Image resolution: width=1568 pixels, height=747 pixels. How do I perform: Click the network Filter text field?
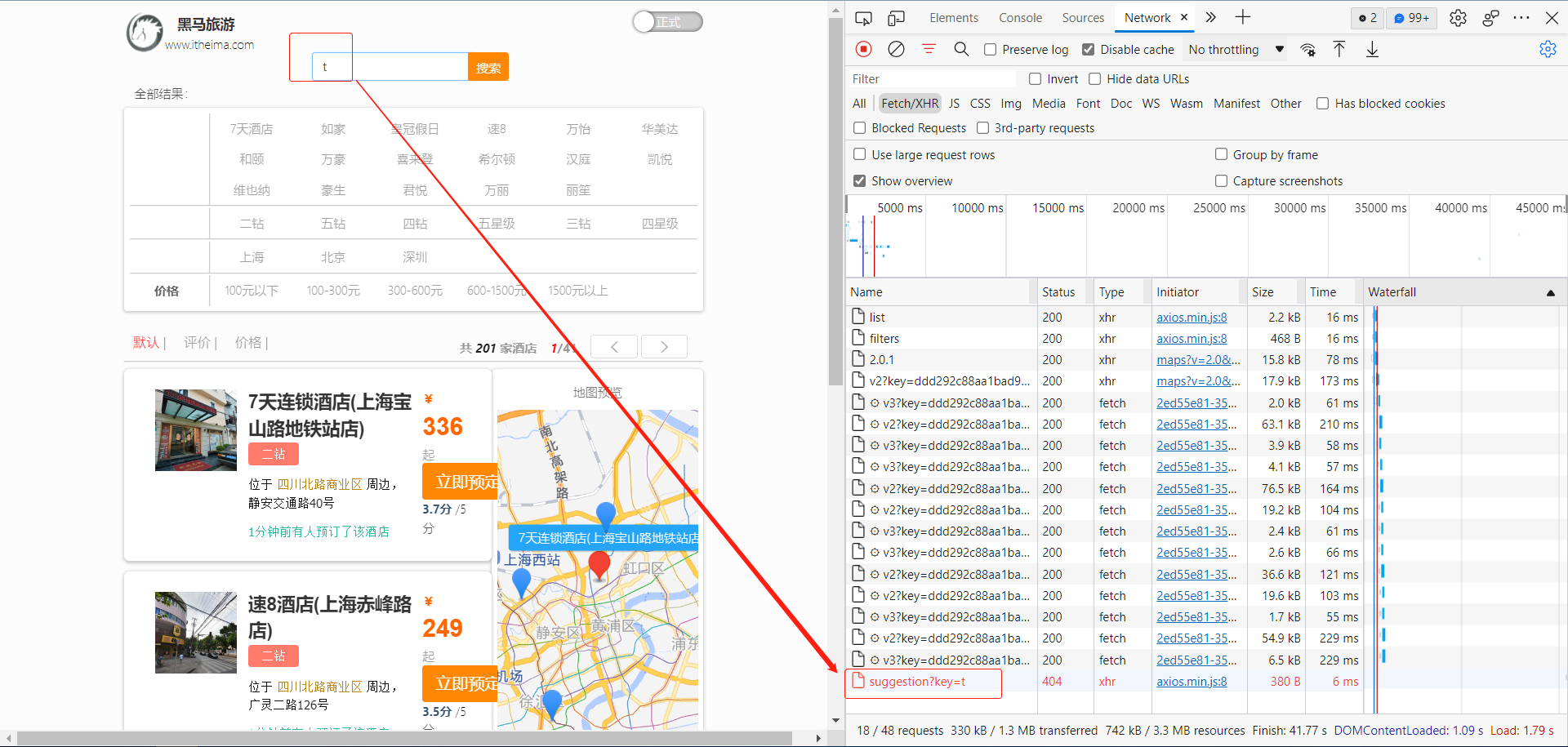point(931,79)
